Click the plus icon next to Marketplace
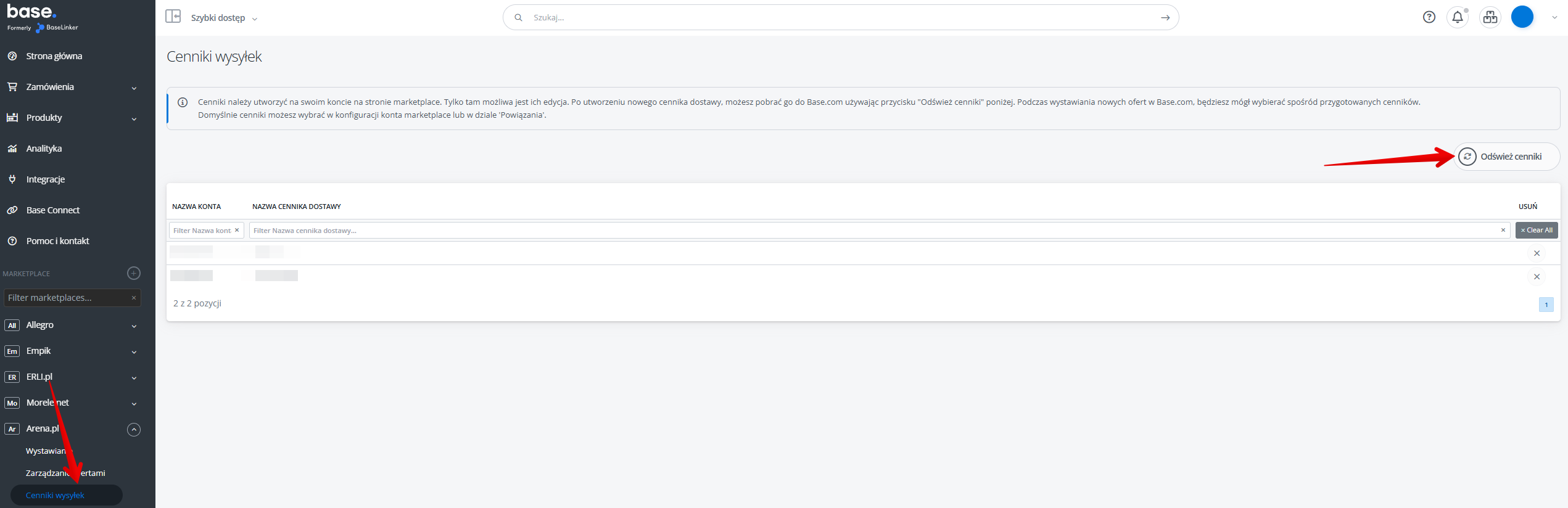 (133, 273)
